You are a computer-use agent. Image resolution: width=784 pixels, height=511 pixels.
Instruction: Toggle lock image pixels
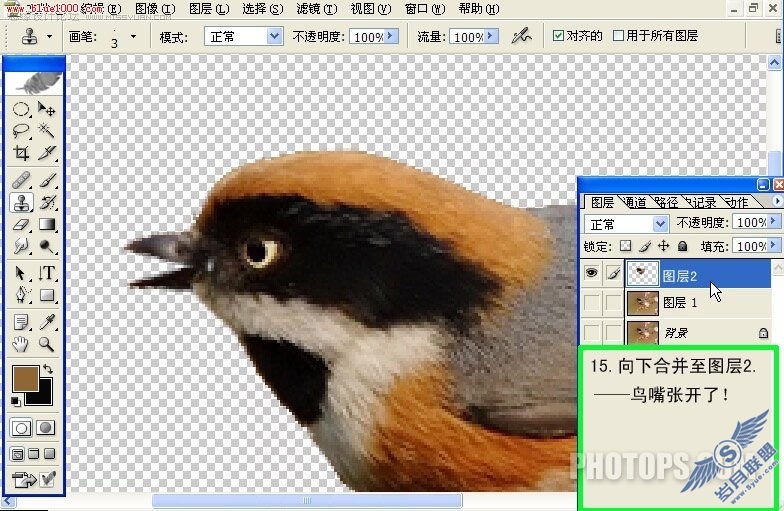tap(645, 246)
